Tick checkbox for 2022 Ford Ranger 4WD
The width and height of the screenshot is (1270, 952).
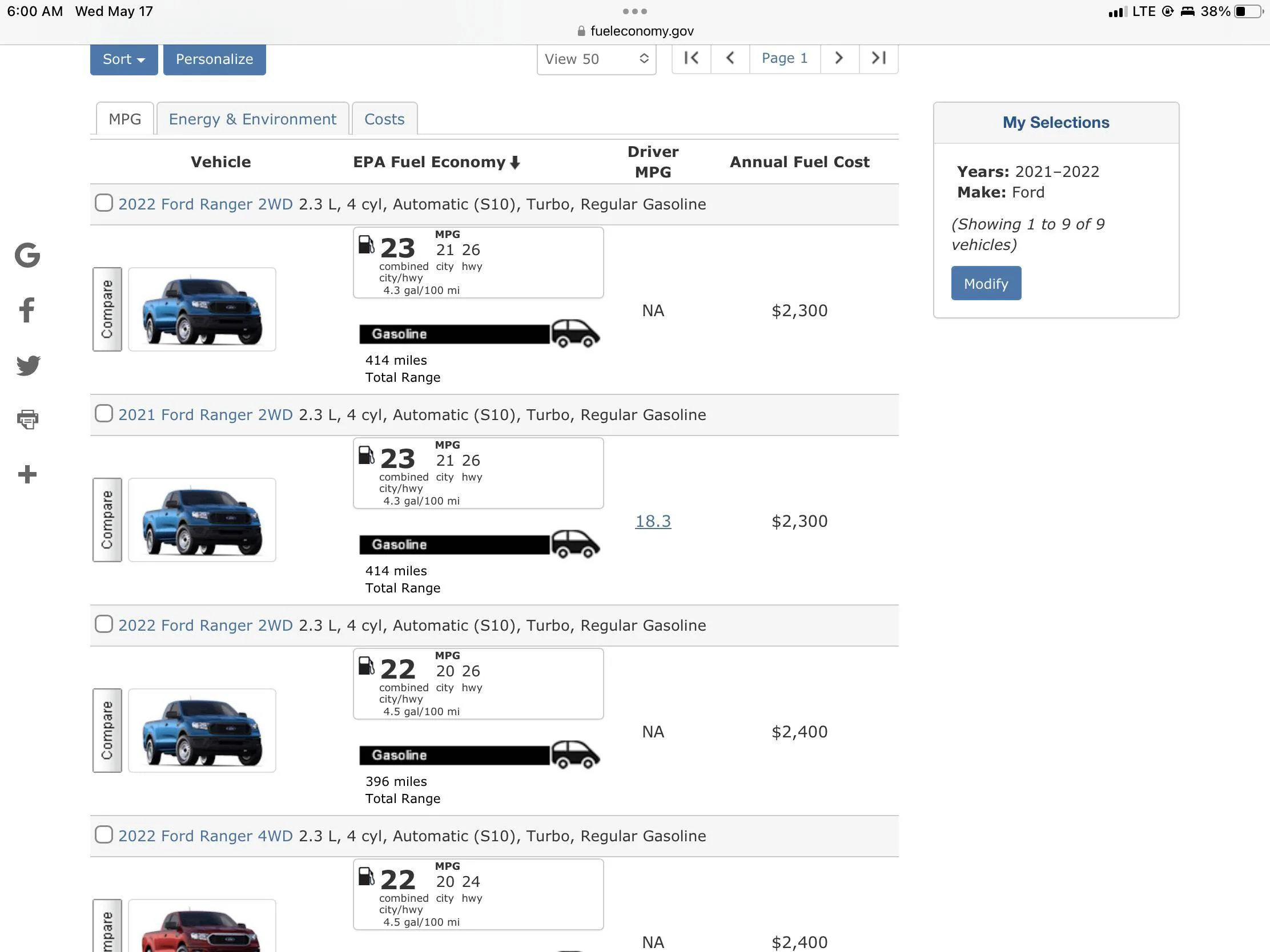(104, 834)
